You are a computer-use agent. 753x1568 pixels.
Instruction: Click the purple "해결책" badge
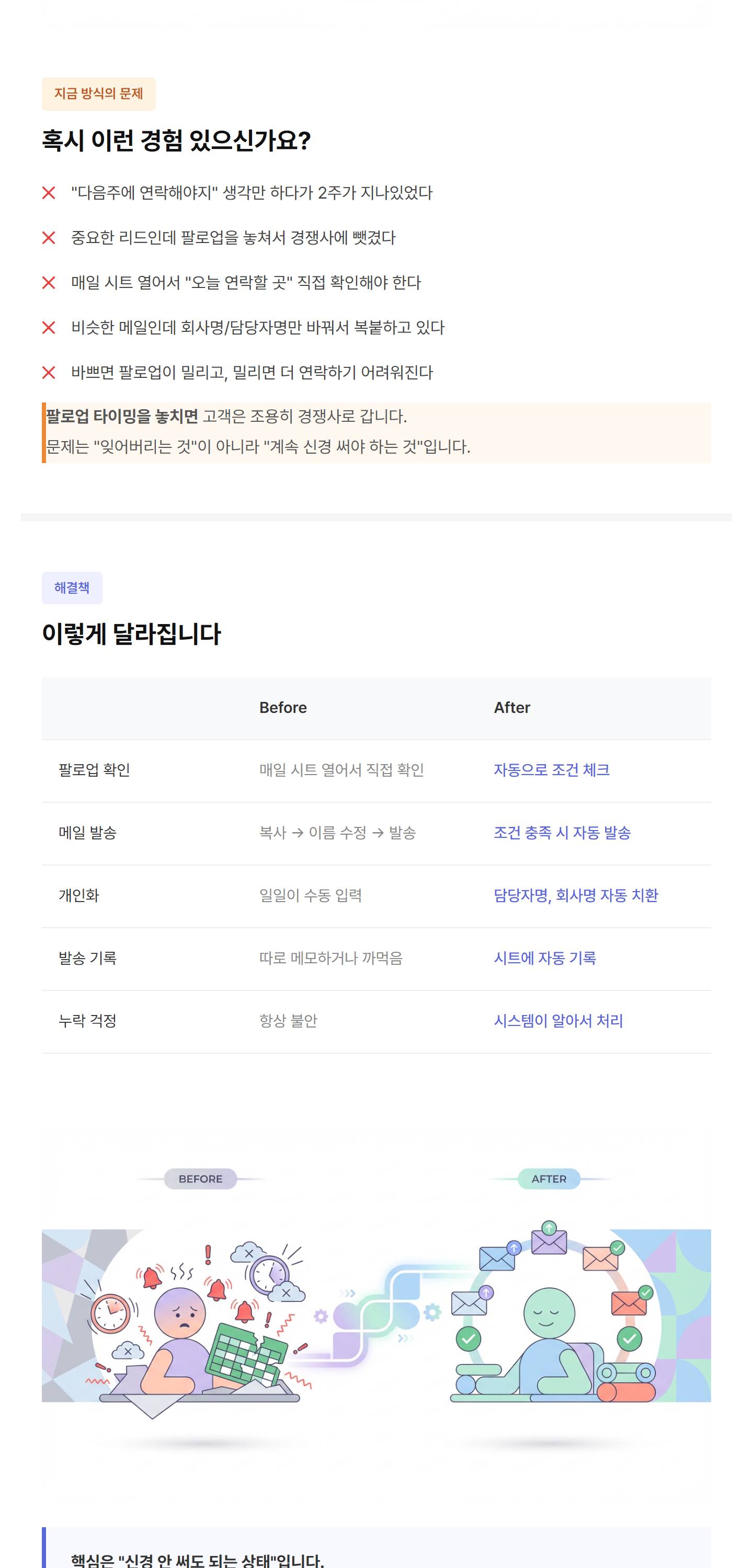72,588
